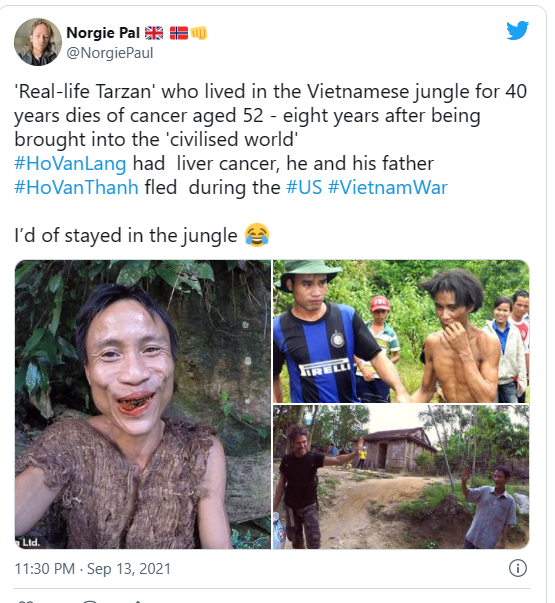The image size is (555, 603).
Task: Click the UK flag emoji beside name
Action: 154,33
